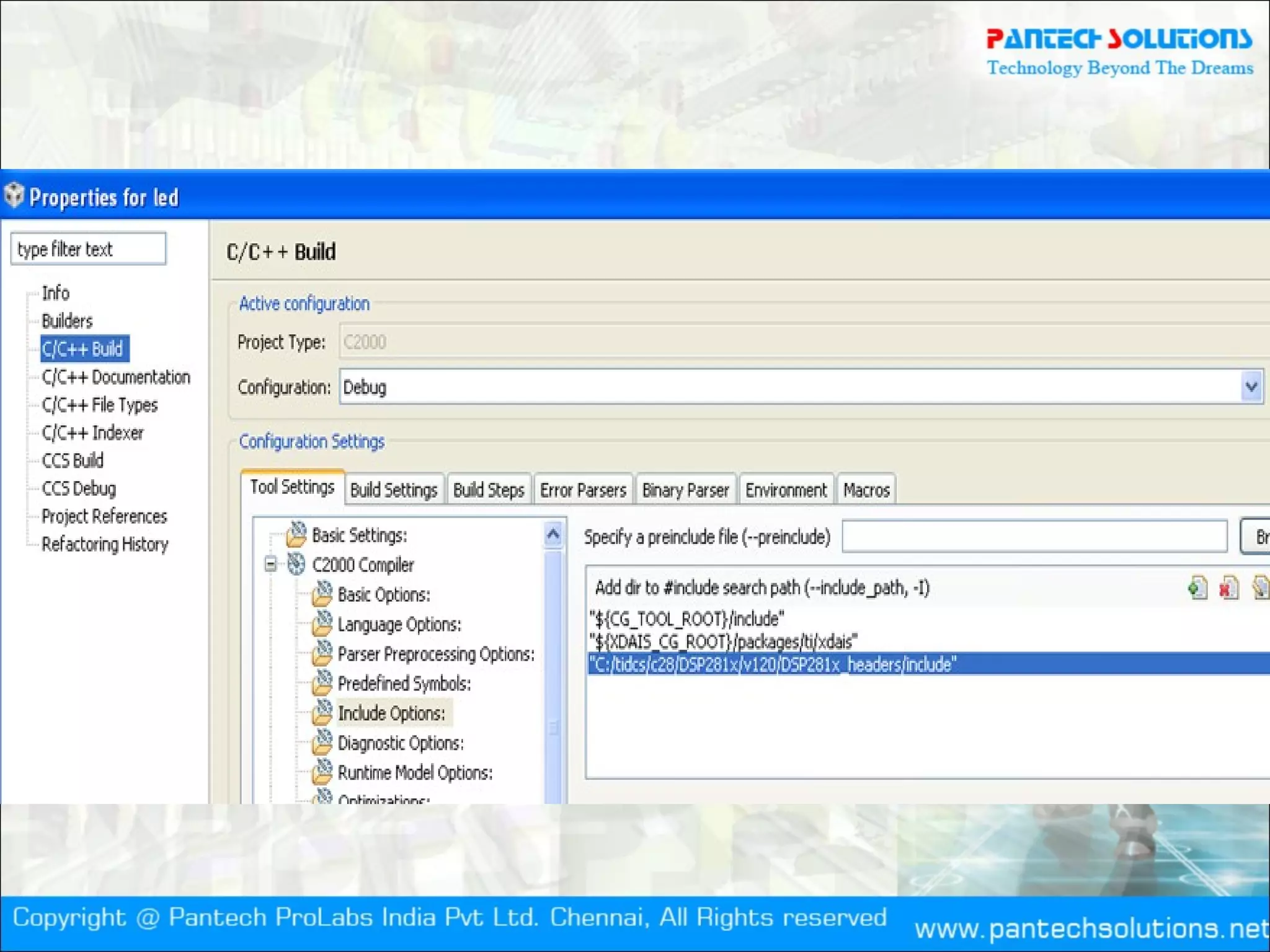
Task: Click the Basic Settings tool icon
Action: (x=296, y=534)
